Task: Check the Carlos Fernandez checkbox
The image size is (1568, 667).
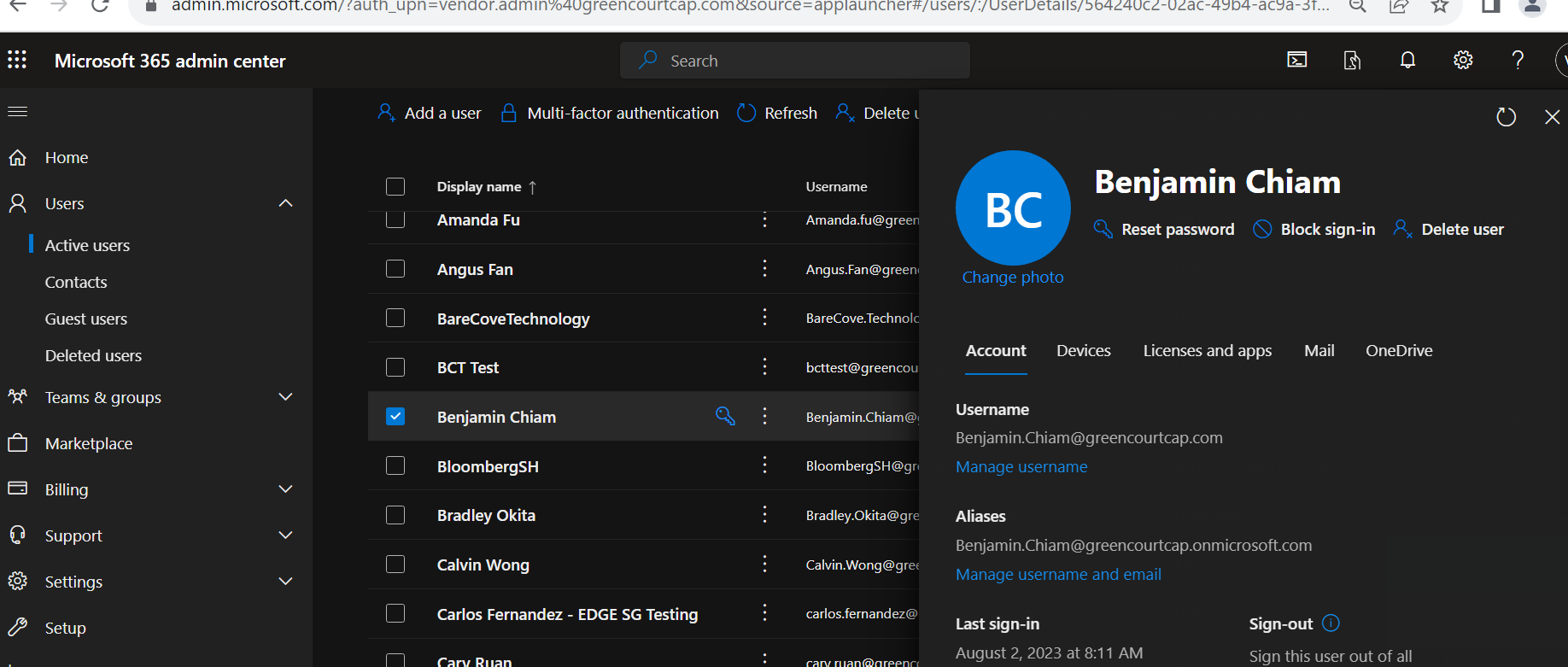Action: (x=395, y=613)
